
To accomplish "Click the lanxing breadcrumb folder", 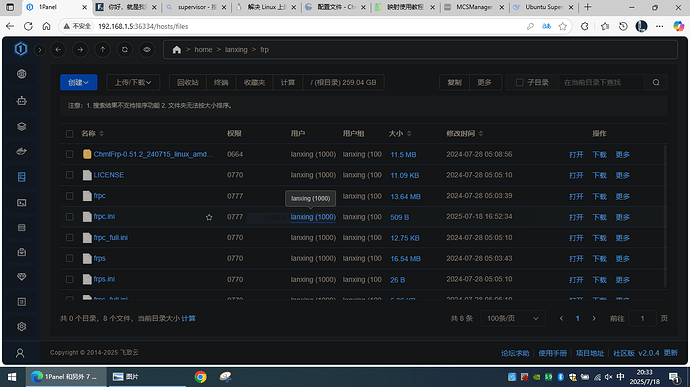I will point(236,50).
